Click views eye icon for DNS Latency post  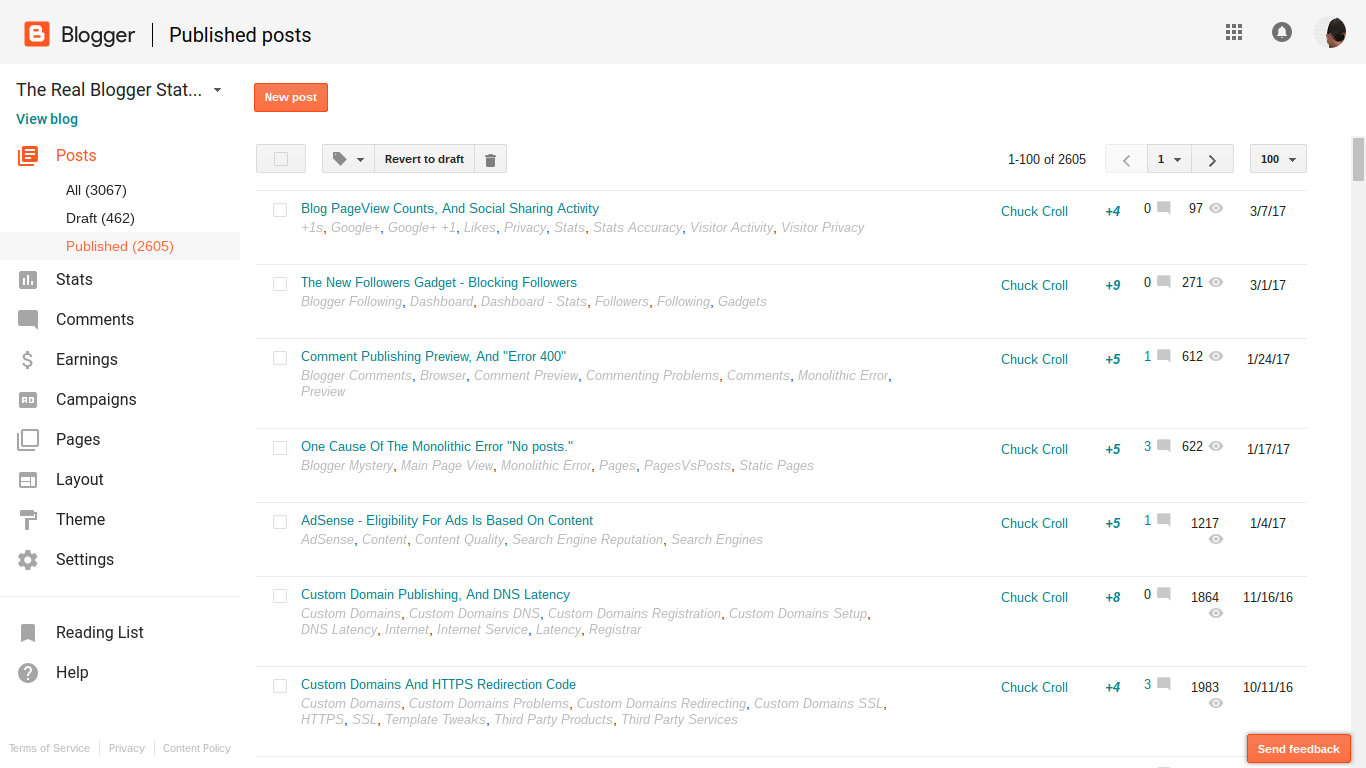tap(1216, 613)
